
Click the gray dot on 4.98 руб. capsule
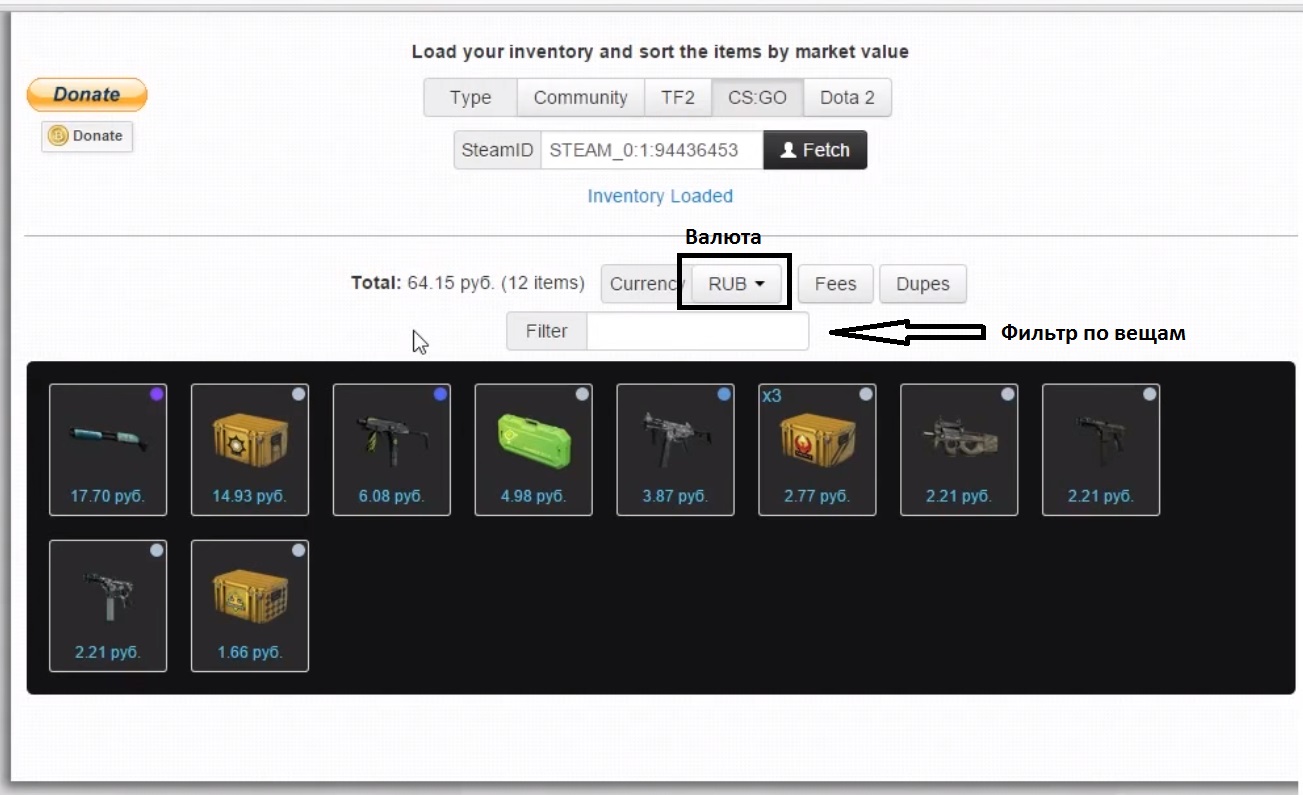click(582, 395)
